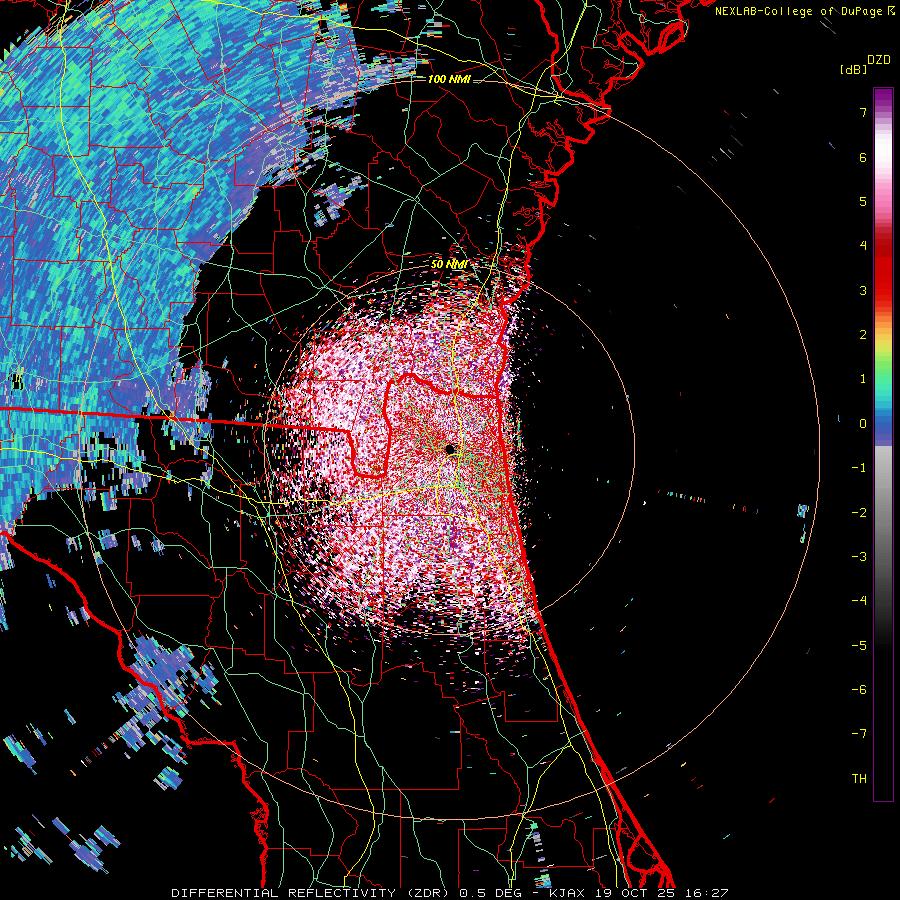
Task: Click the 100 NMI range ring label
Action: (449, 79)
